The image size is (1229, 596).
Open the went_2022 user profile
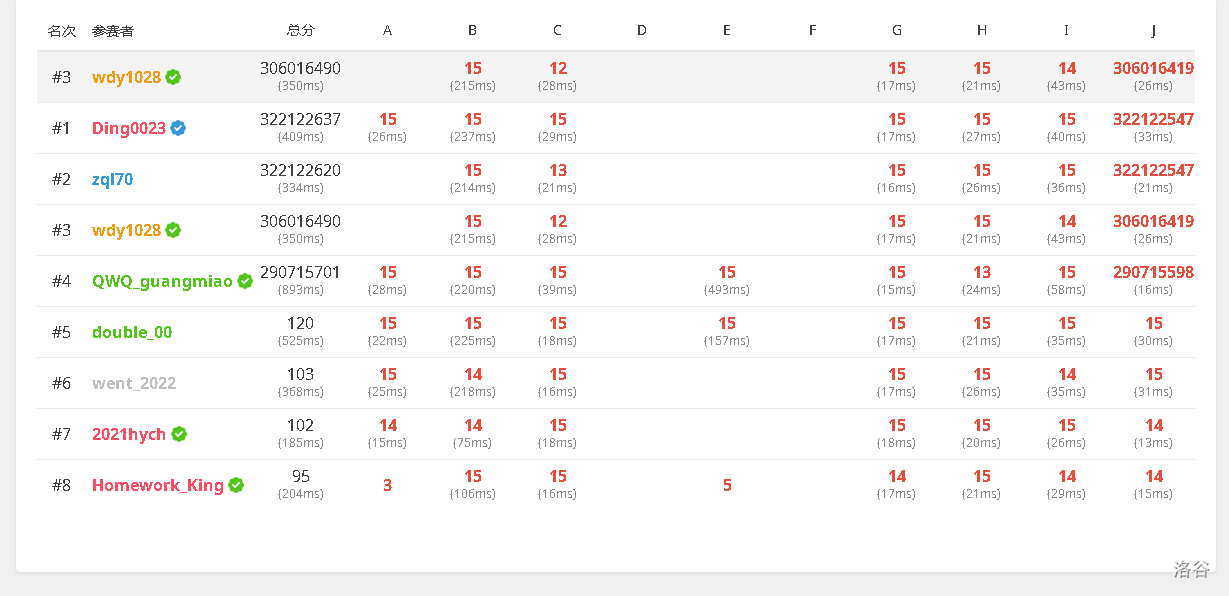coord(134,383)
